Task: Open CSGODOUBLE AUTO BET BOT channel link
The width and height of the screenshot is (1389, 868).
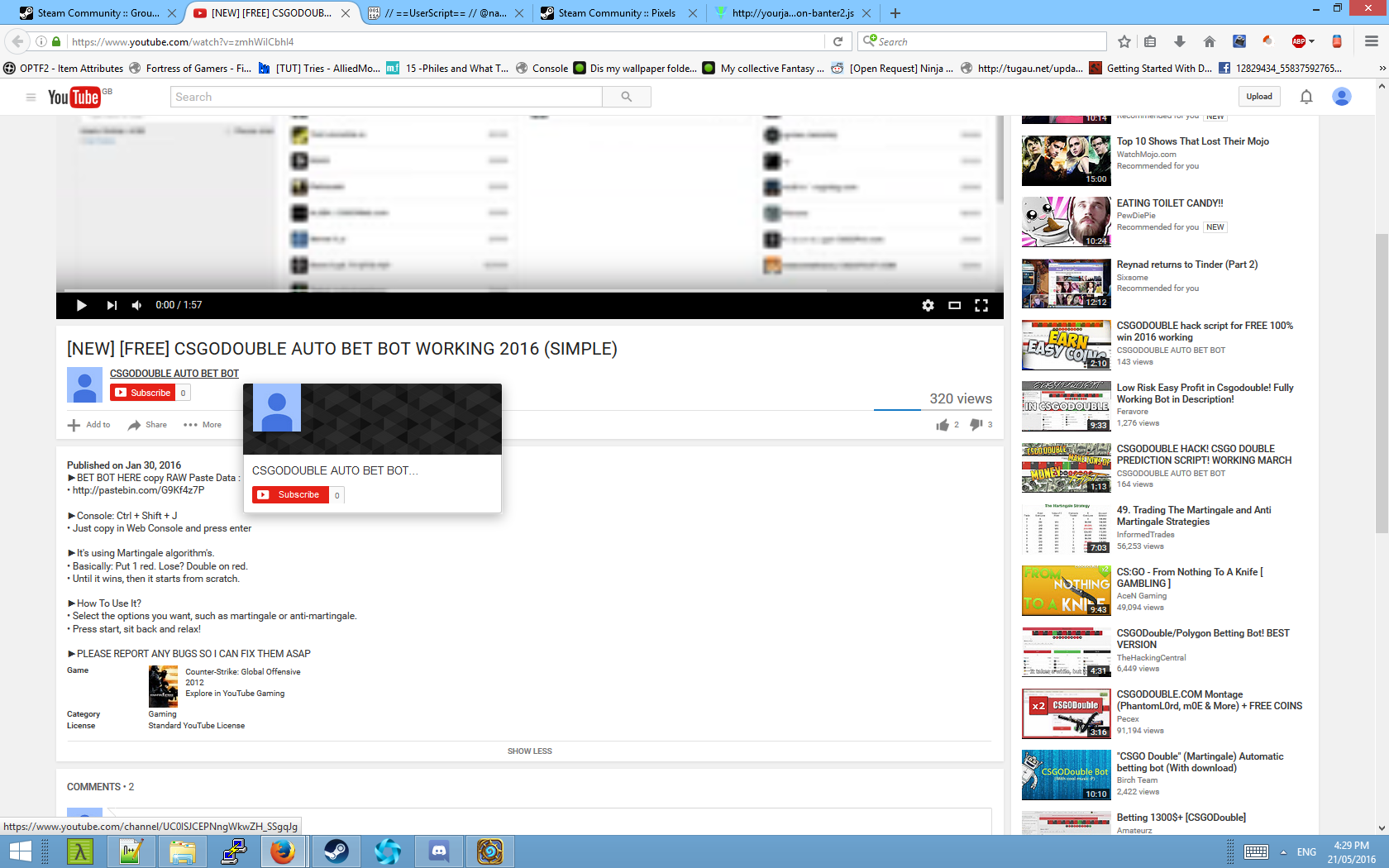Action: (x=174, y=374)
